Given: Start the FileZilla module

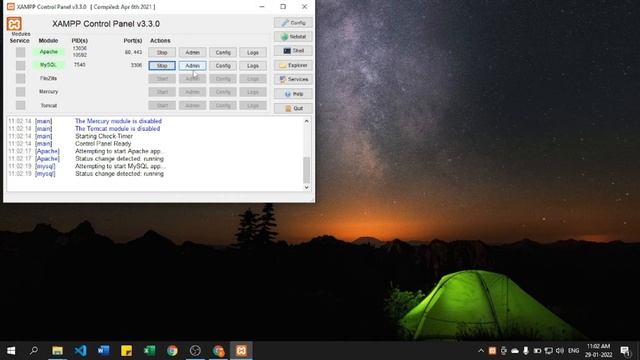Looking at the screenshot, I should (162, 78).
